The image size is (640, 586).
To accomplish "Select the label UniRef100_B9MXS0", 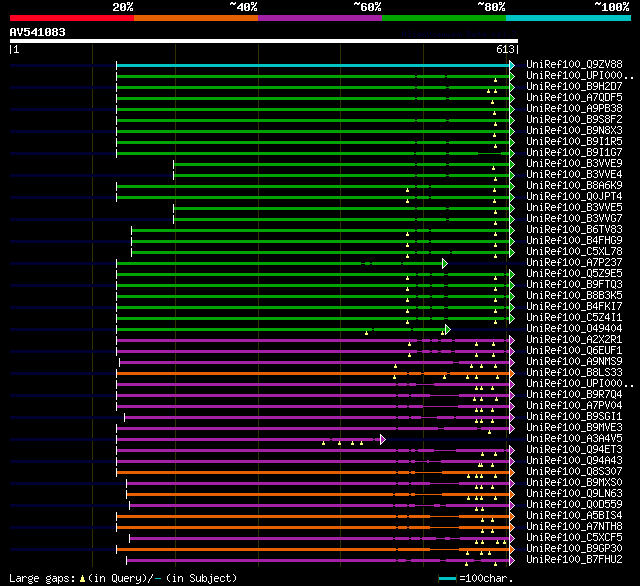I will tap(574, 483).
